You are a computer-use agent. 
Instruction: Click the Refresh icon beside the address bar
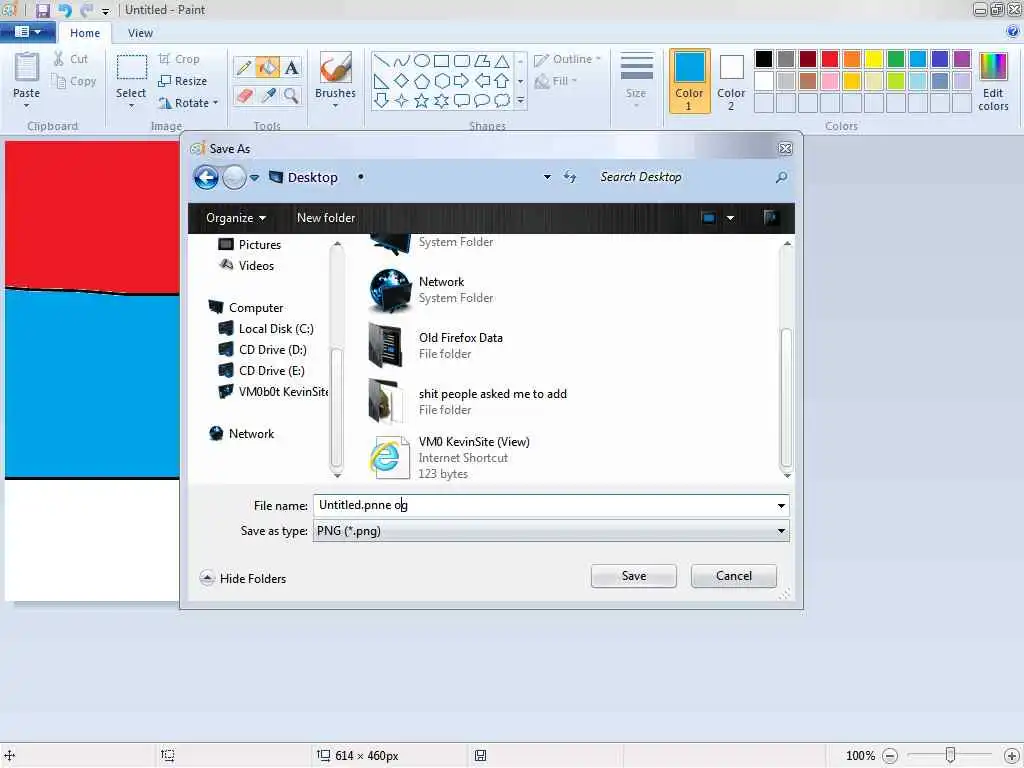tap(569, 177)
